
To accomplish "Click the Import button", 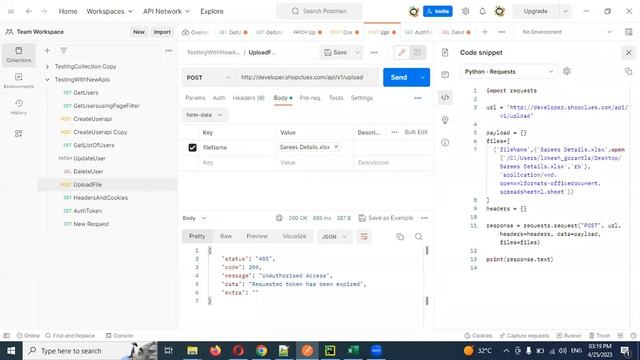I will (162, 32).
